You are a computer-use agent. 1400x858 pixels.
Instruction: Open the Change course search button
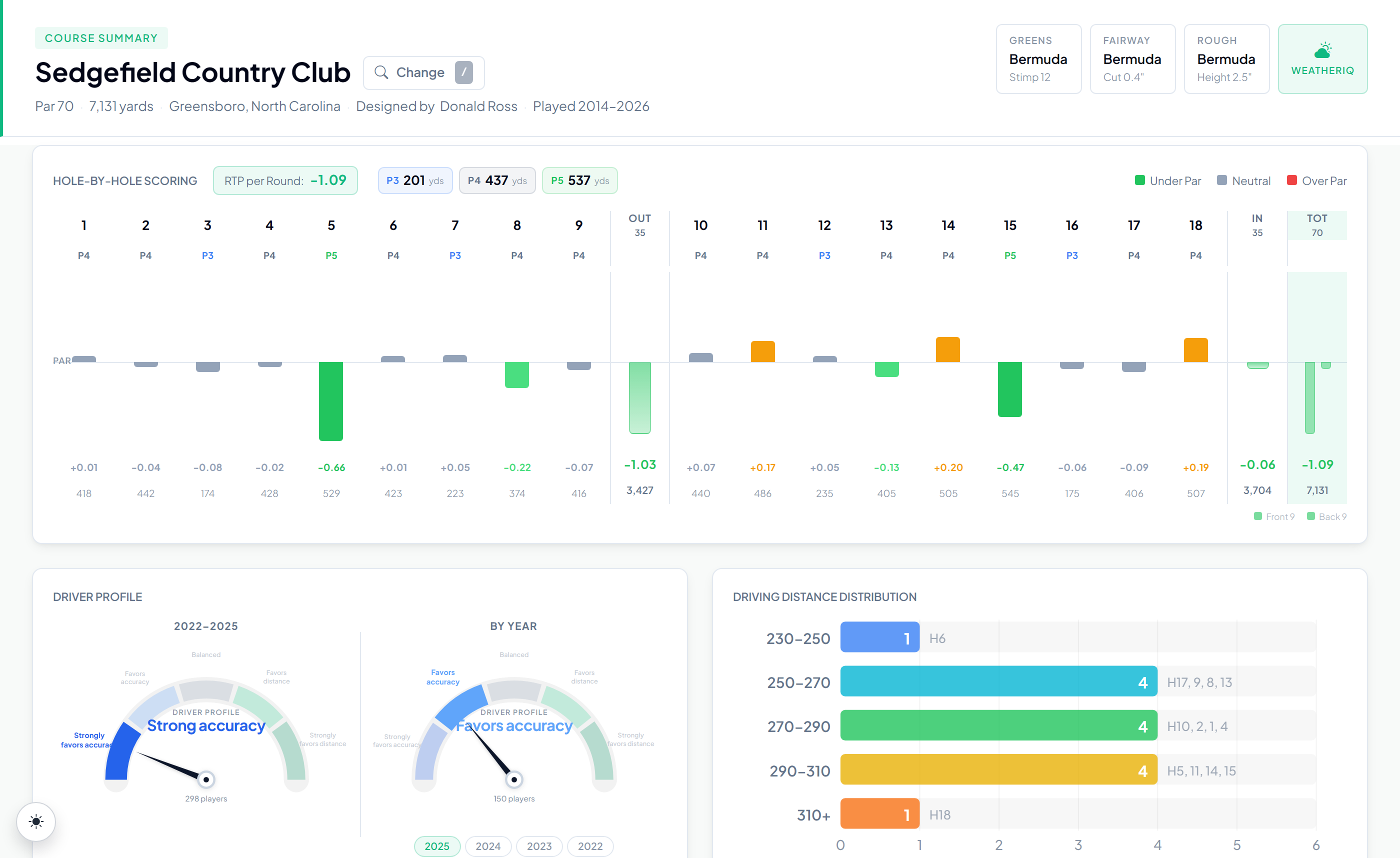pyautogui.click(x=423, y=72)
